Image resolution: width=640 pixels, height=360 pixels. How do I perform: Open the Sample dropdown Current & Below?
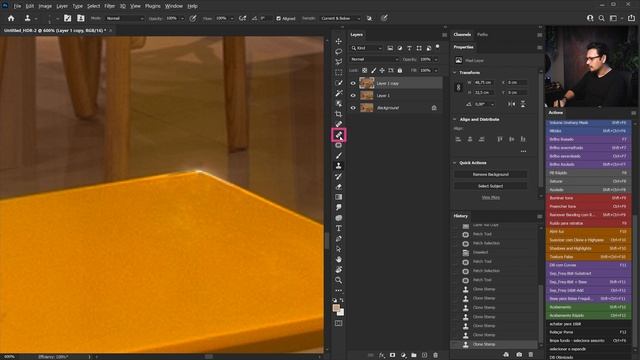(340, 18)
